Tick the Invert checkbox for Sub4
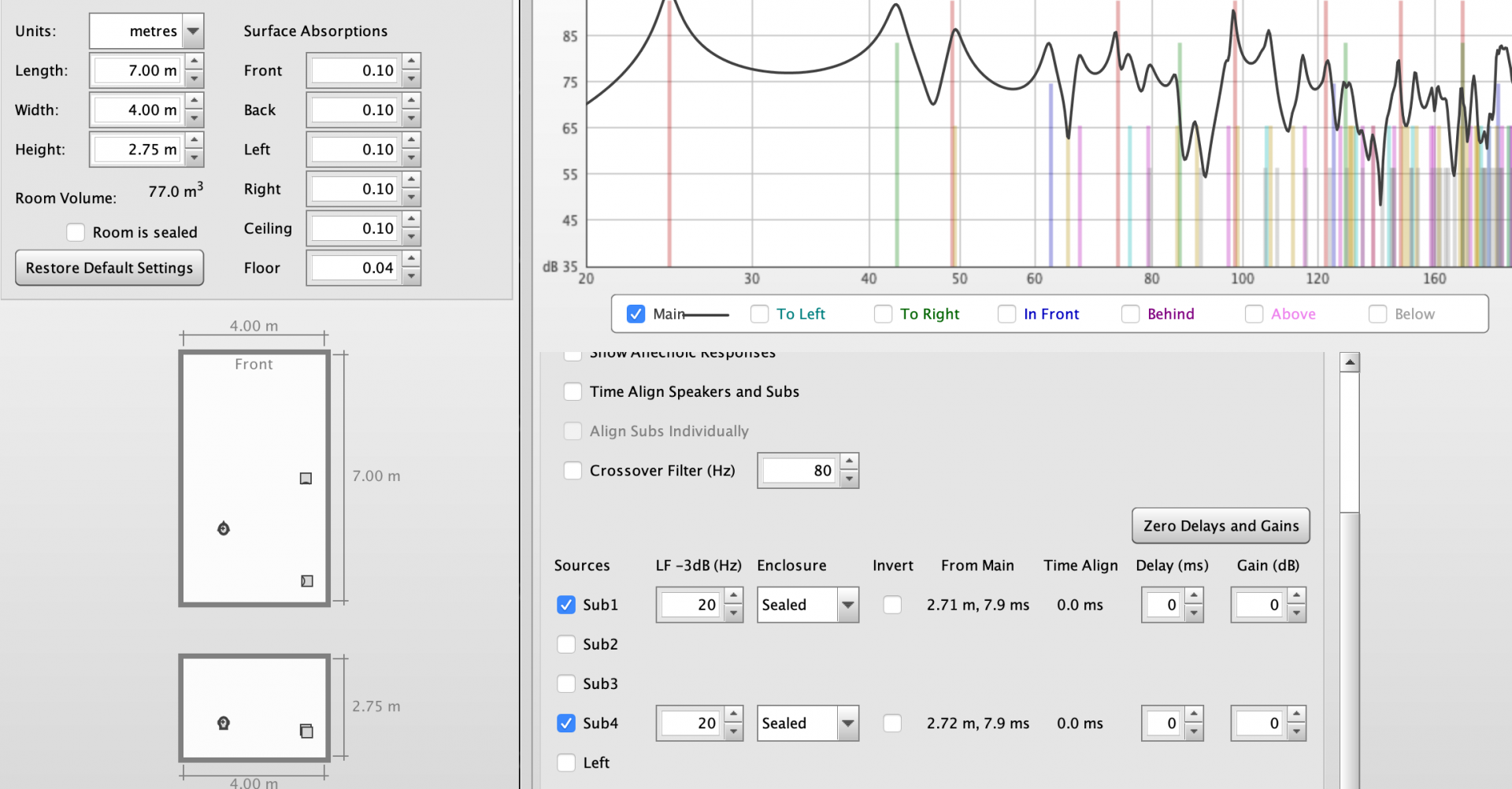The height and width of the screenshot is (789, 1512). pyautogui.click(x=892, y=723)
